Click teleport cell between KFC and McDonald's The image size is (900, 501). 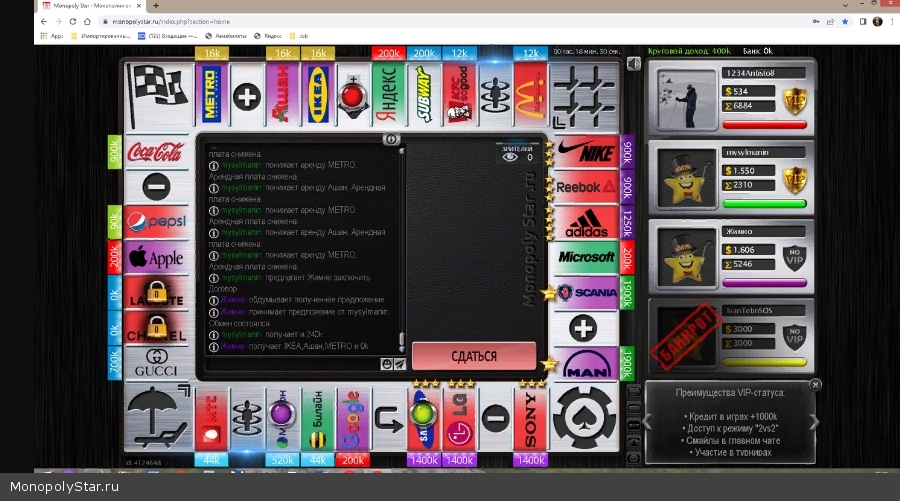[495, 95]
